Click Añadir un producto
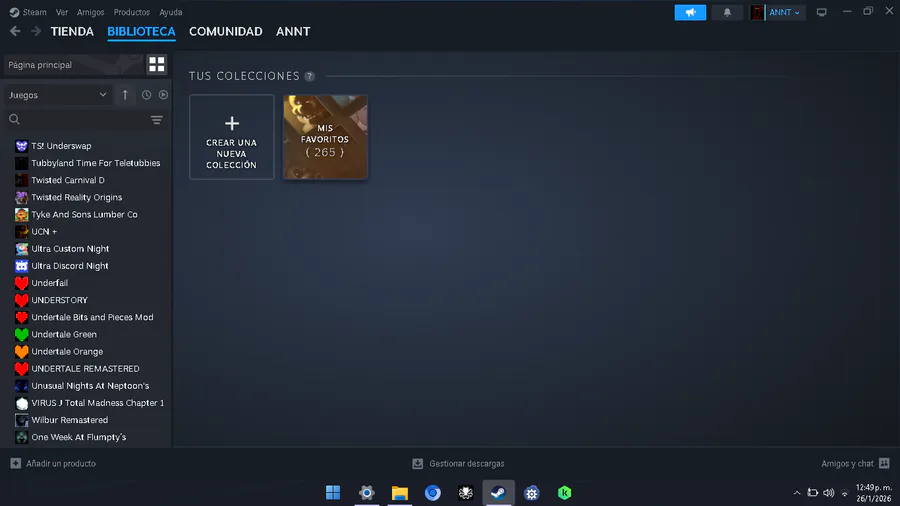This screenshot has height=506, width=900. tap(53, 463)
